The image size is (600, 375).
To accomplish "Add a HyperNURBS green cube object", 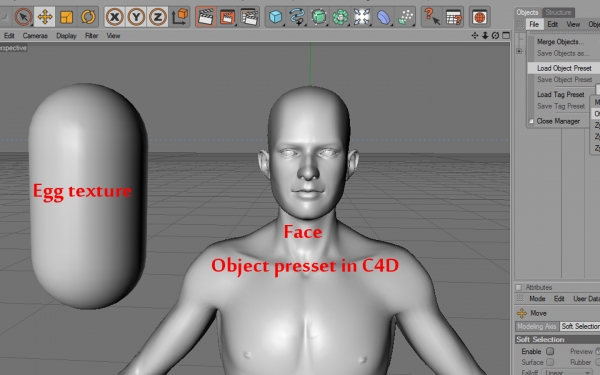I will (x=318, y=17).
